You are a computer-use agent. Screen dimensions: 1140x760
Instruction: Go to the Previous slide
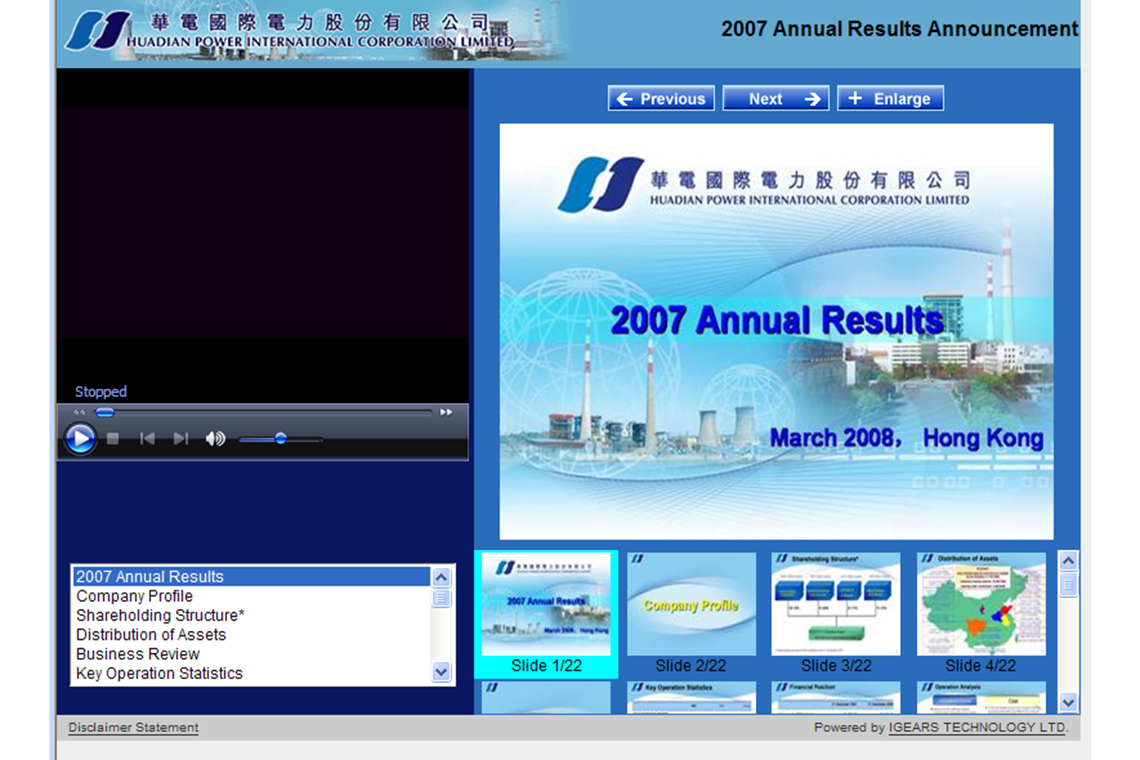661,98
